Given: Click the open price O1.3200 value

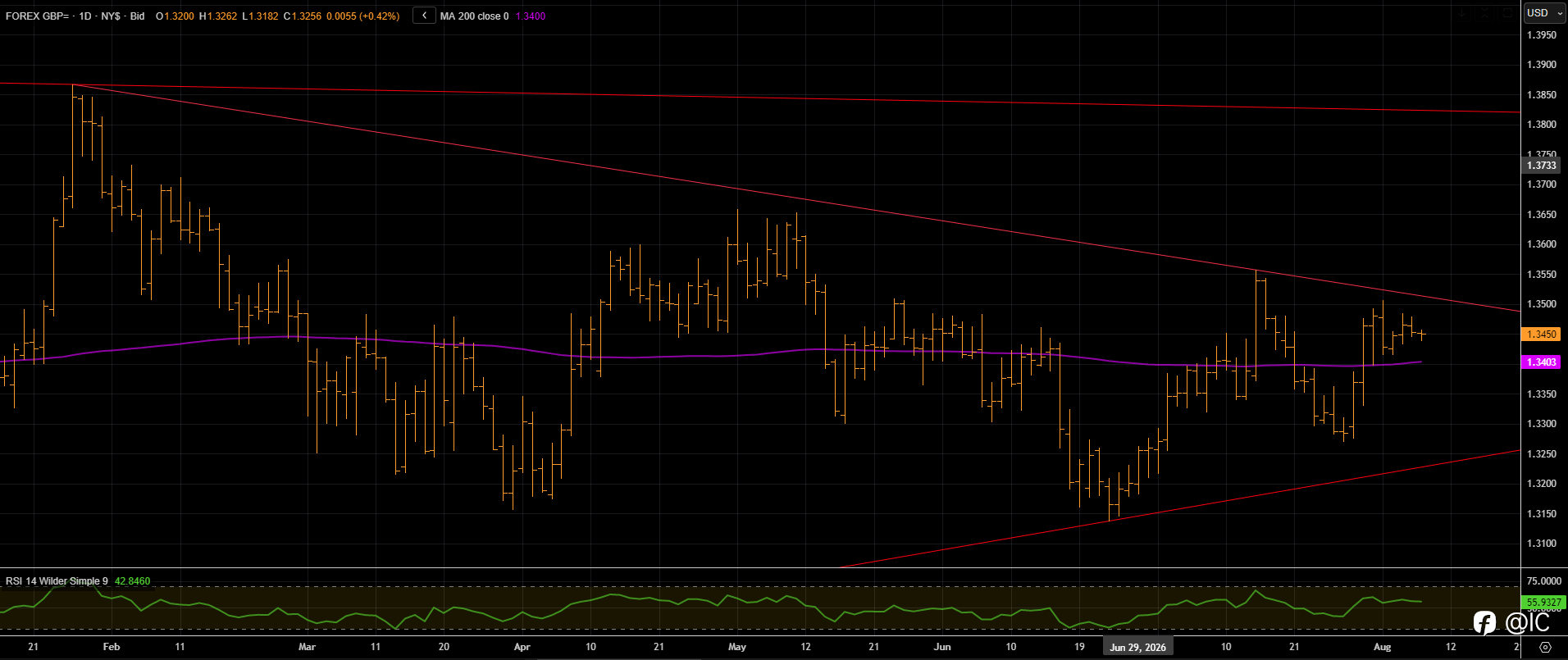Looking at the screenshot, I should tap(175, 16).
